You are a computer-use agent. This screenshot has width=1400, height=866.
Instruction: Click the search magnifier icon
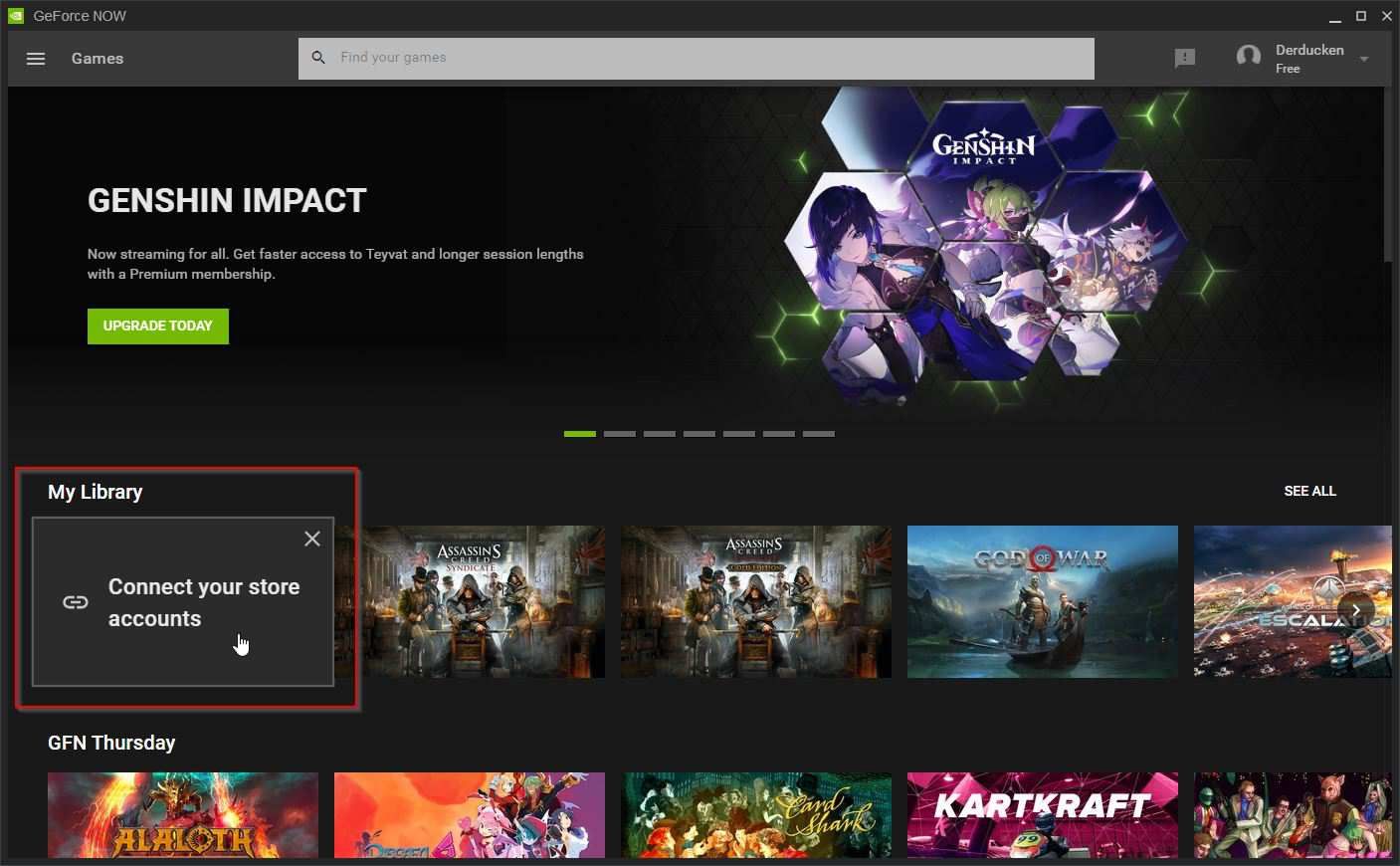(x=318, y=58)
